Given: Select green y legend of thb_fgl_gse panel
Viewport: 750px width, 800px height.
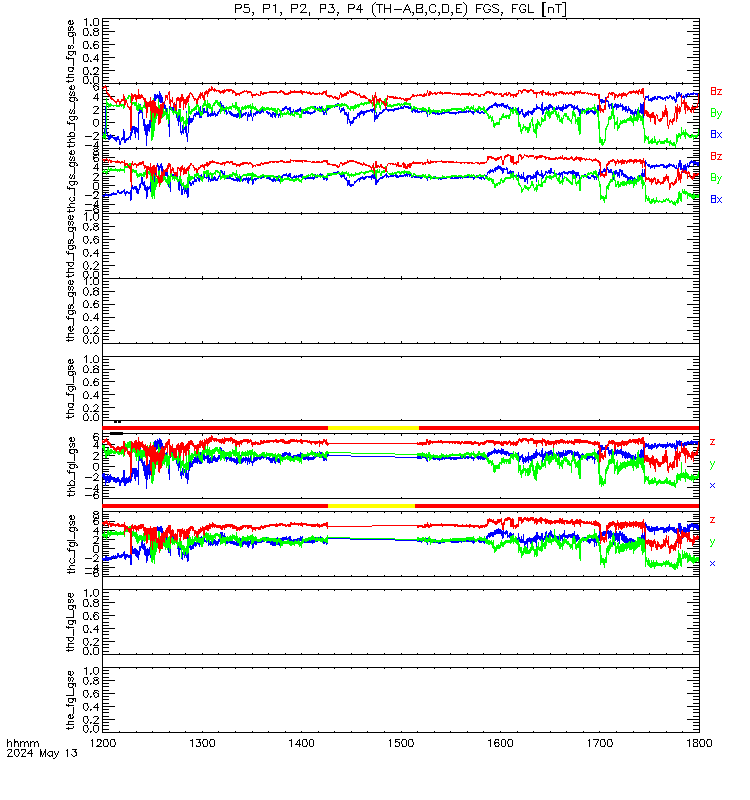Looking at the screenshot, I should 712,464.
